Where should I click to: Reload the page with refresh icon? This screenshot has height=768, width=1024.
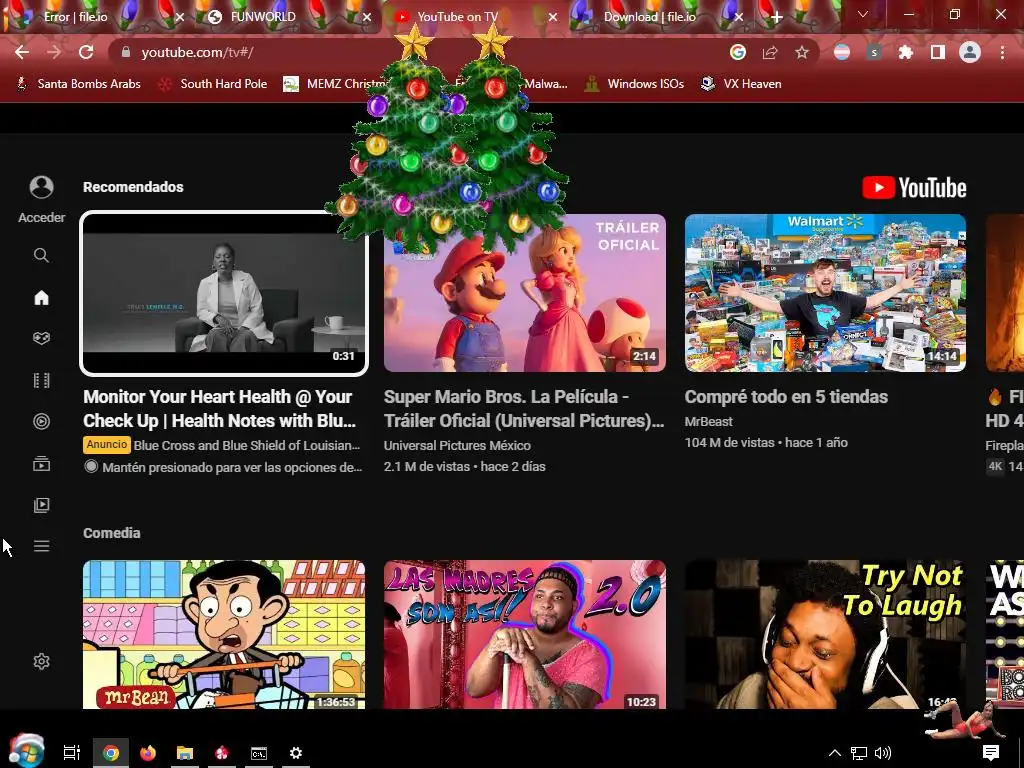click(x=86, y=52)
